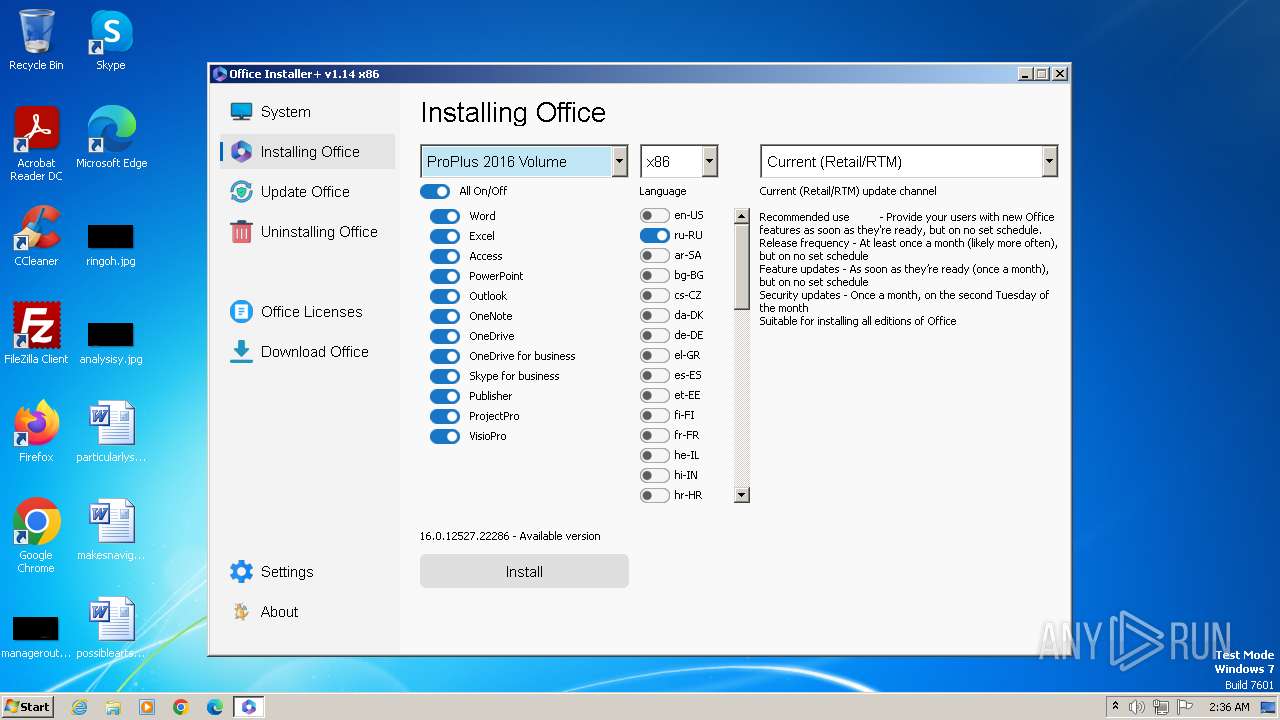Toggle Skype for business off
The width and height of the screenshot is (1280, 720).
tap(445, 376)
